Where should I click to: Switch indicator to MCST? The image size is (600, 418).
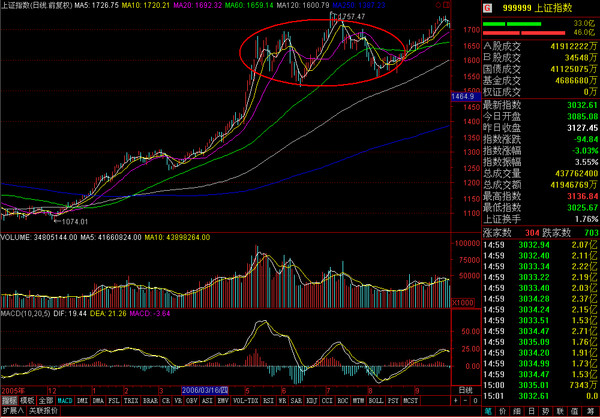point(411,401)
